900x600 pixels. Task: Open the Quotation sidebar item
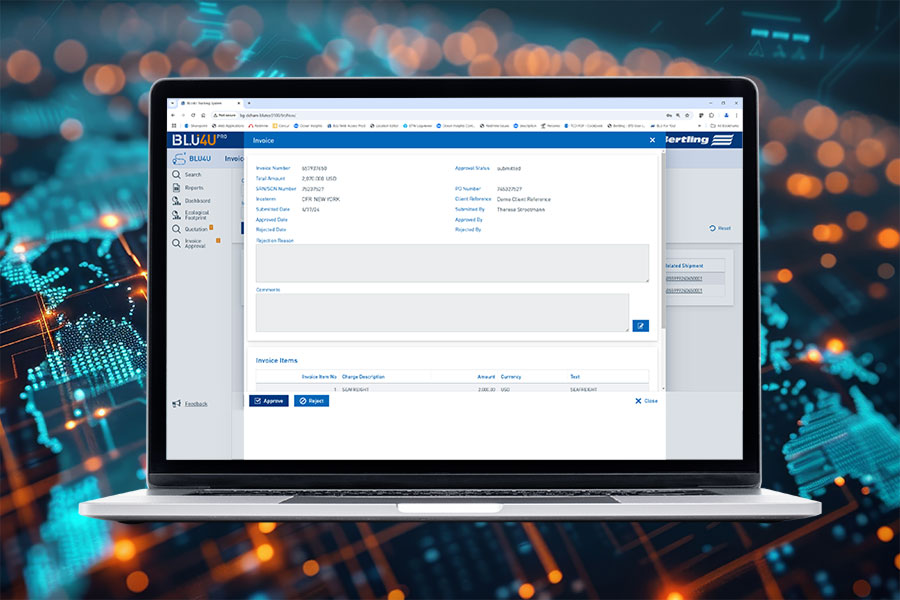189,227
